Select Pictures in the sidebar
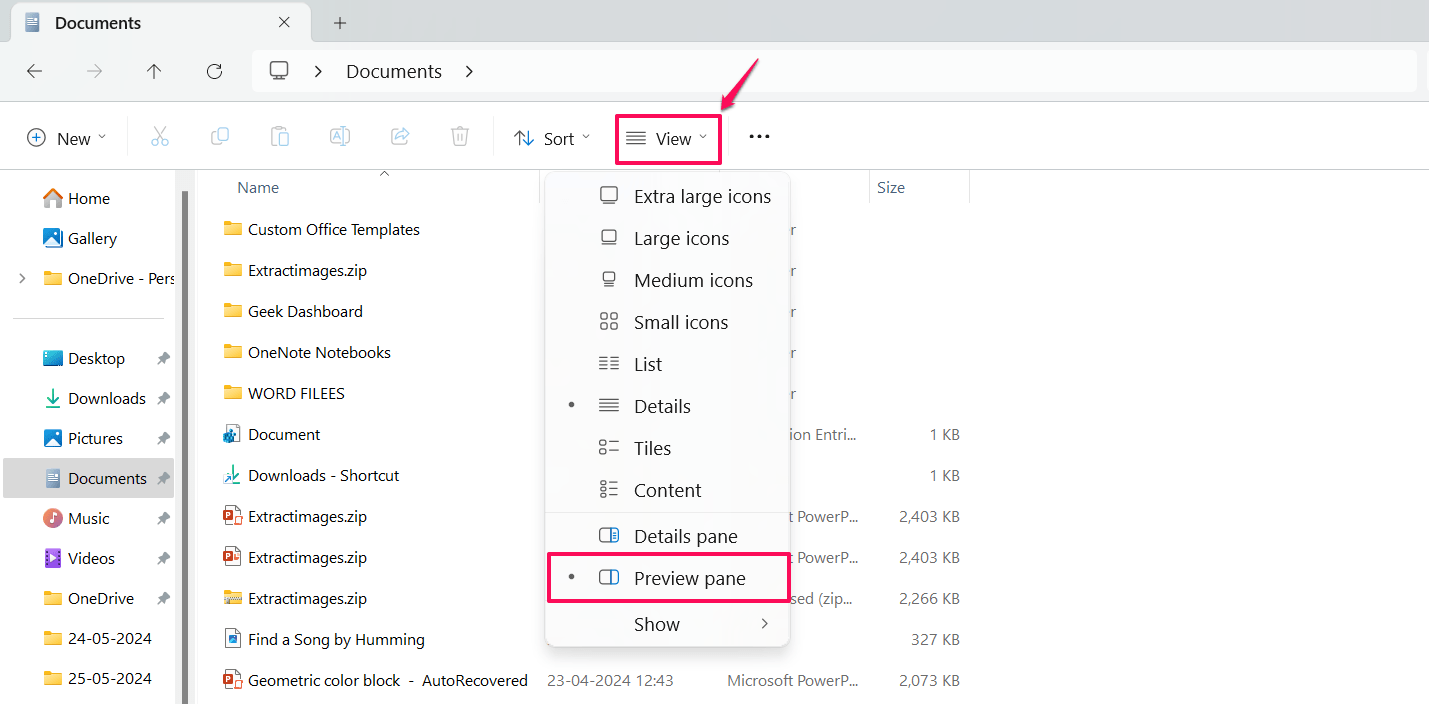This screenshot has height=704, width=1429. [83, 438]
